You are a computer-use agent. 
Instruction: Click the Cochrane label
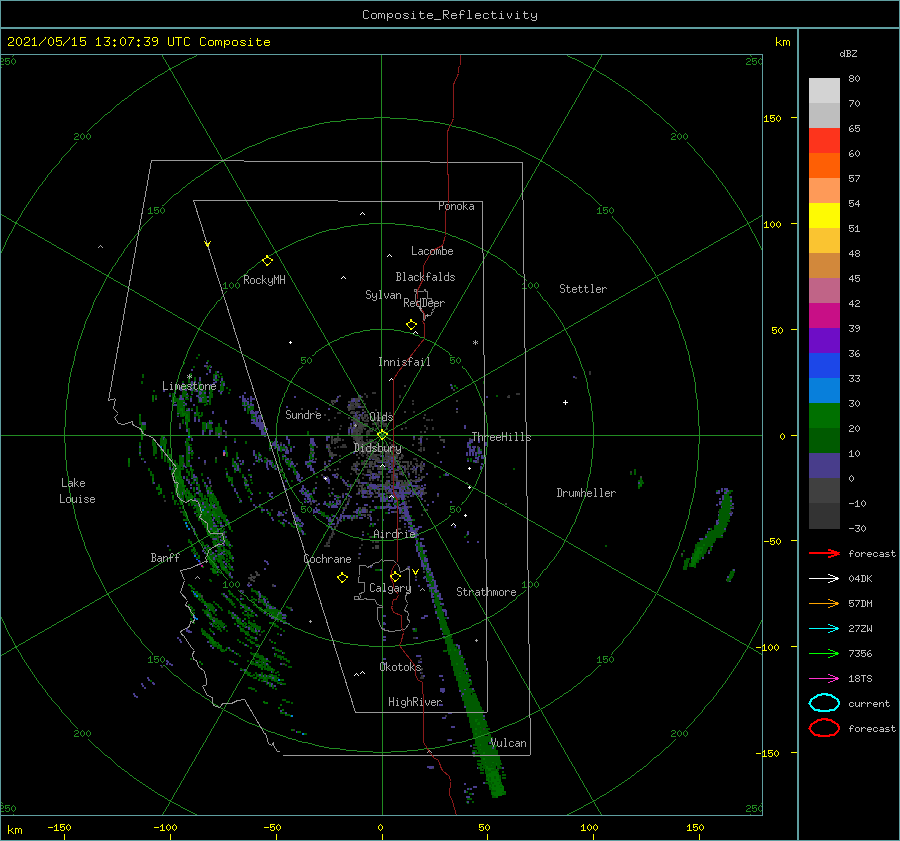tap(327, 559)
